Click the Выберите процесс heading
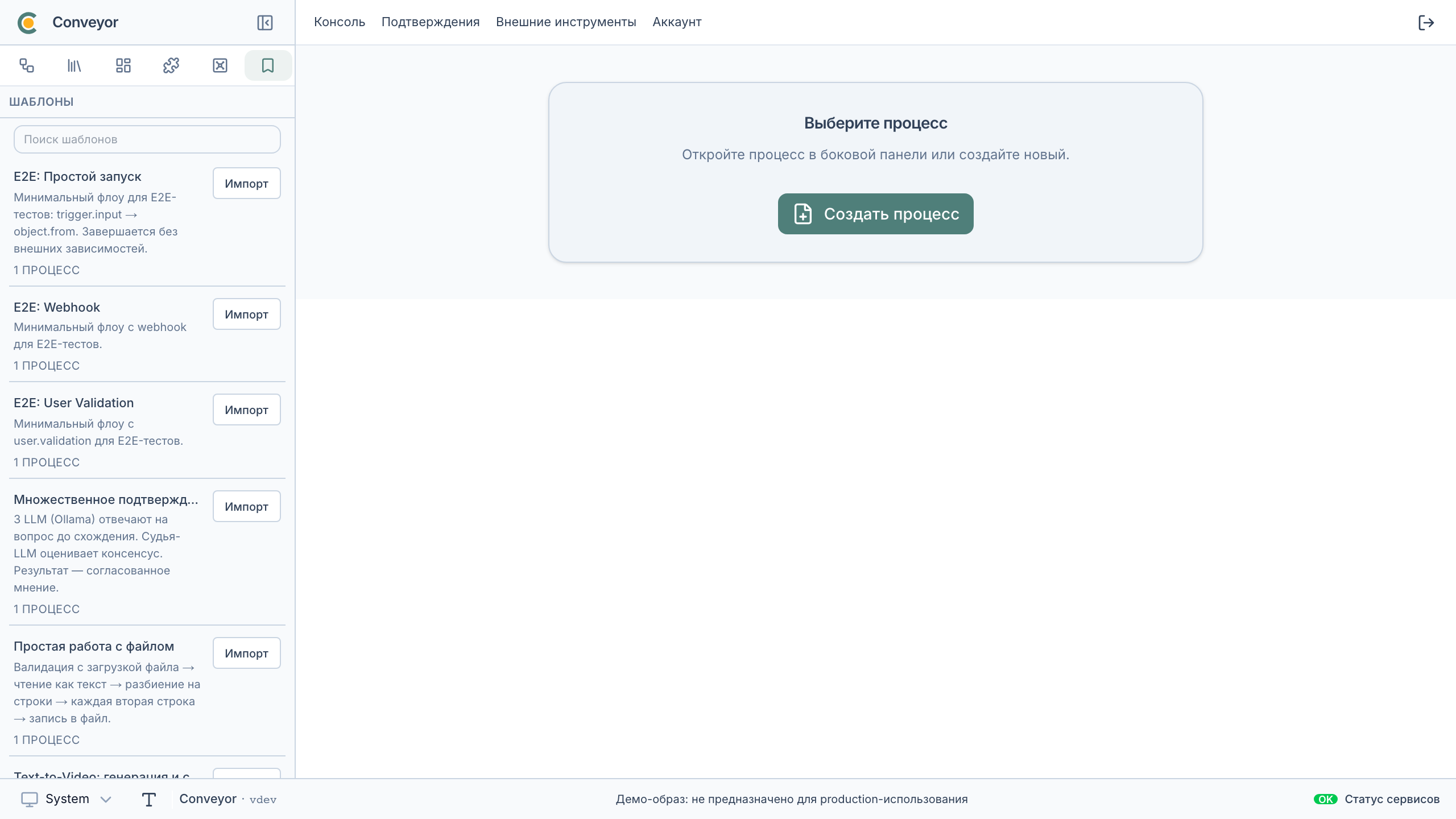 (875, 123)
